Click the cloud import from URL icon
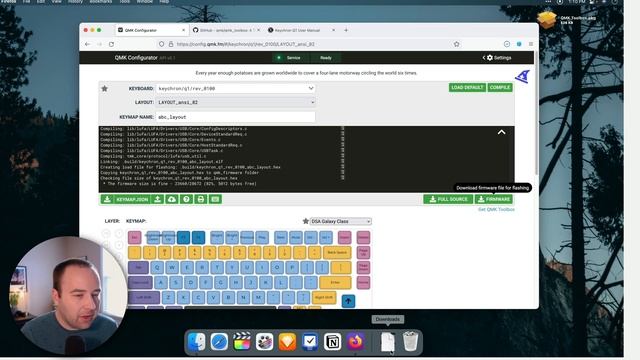This screenshot has width=640, height=360. pyautogui.click(x=172, y=199)
